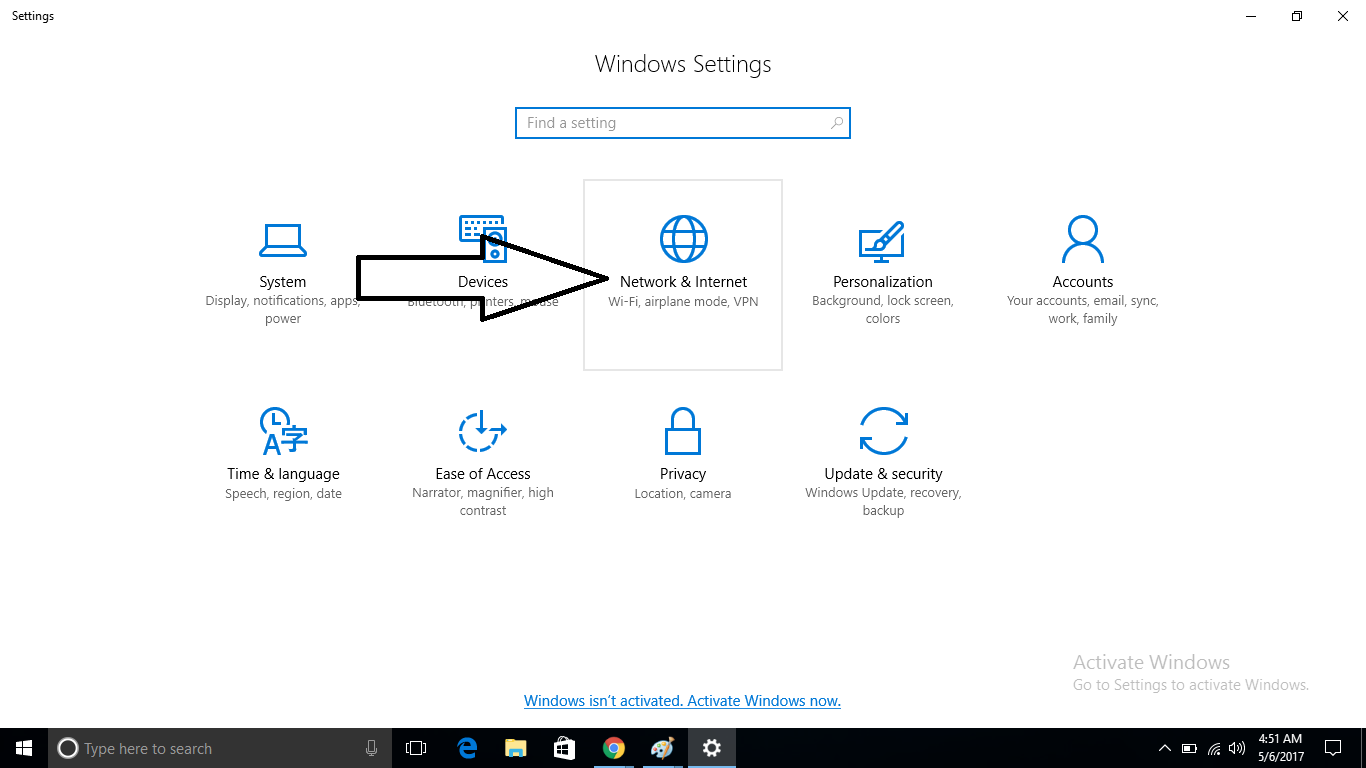Click the Find a setting search box
Screen dimensions: 1366x768
(683, 122)
